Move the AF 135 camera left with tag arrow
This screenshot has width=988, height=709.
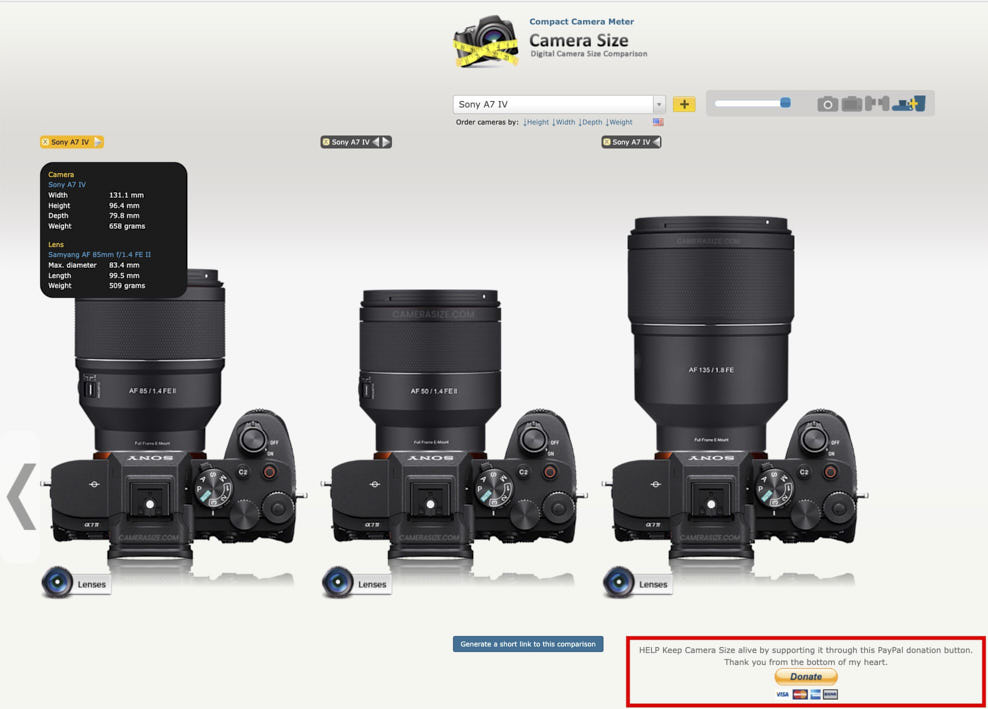coord(657,142)
